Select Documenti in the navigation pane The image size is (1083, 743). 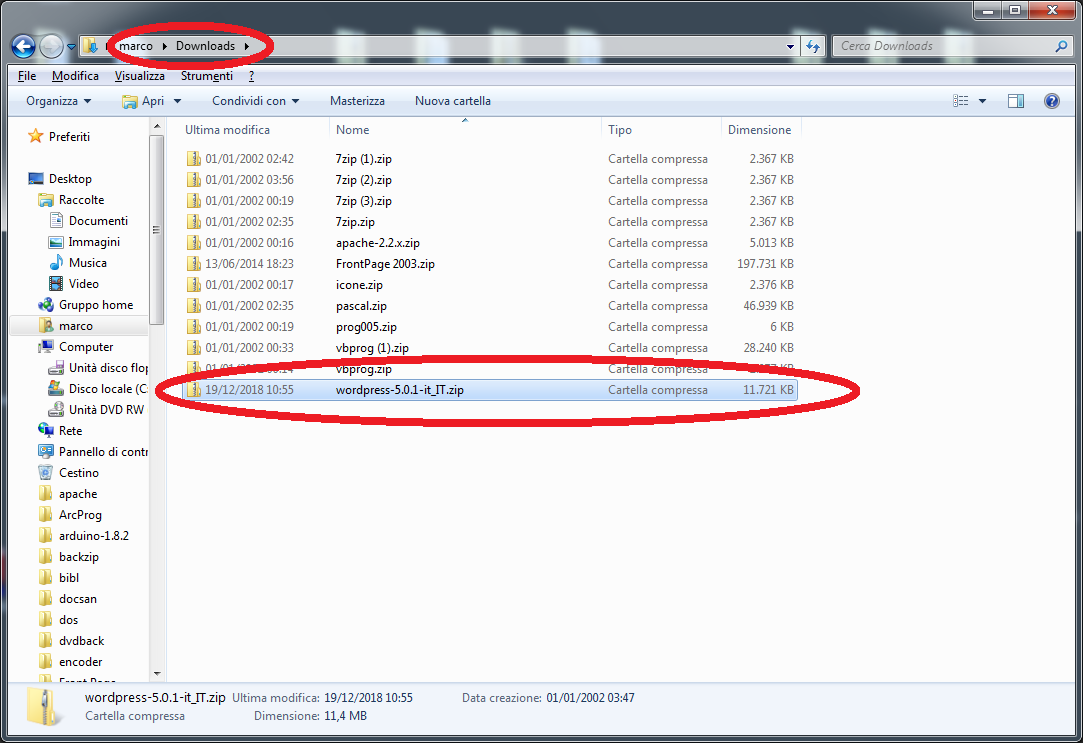click(98, 221)
